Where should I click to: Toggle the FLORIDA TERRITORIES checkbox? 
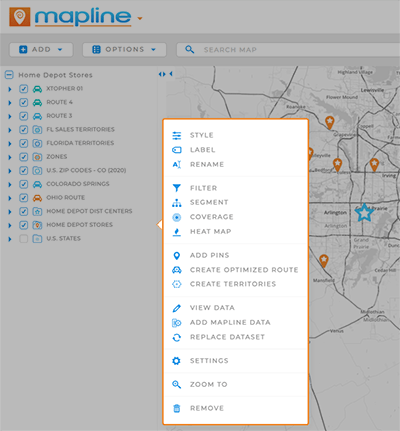23,143
